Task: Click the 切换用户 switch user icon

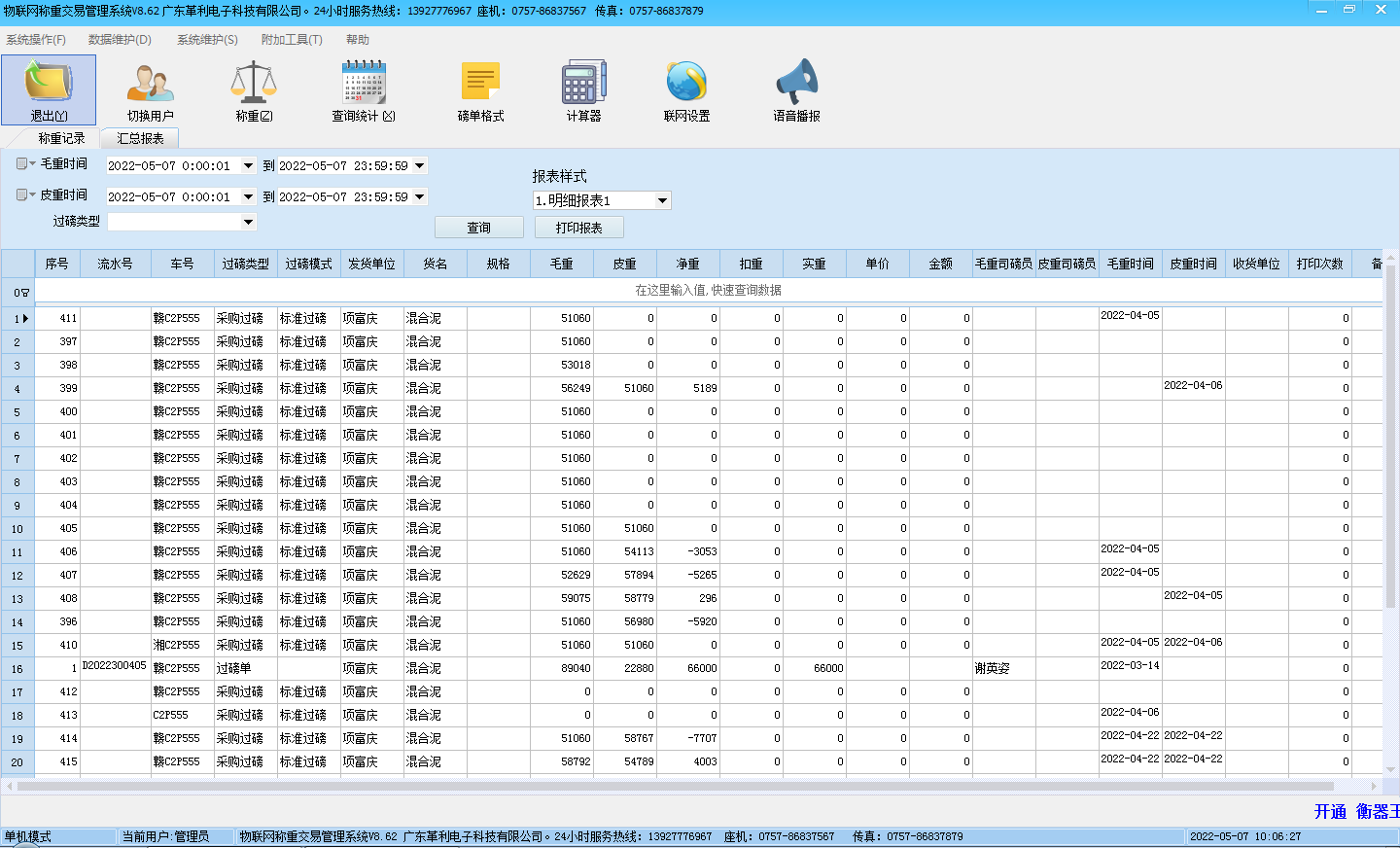Action: point(150,84)
